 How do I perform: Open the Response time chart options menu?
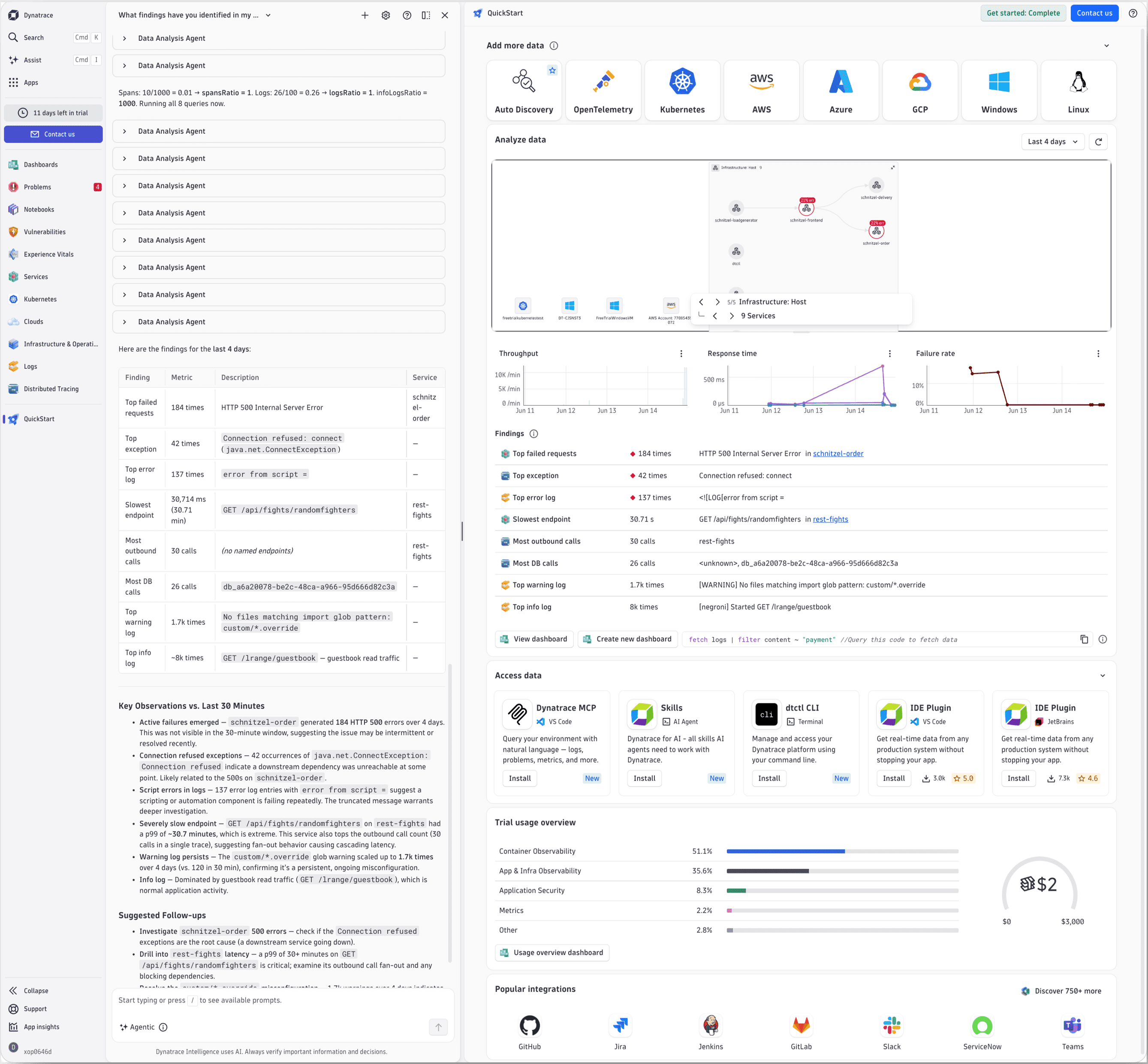point(889,353)
